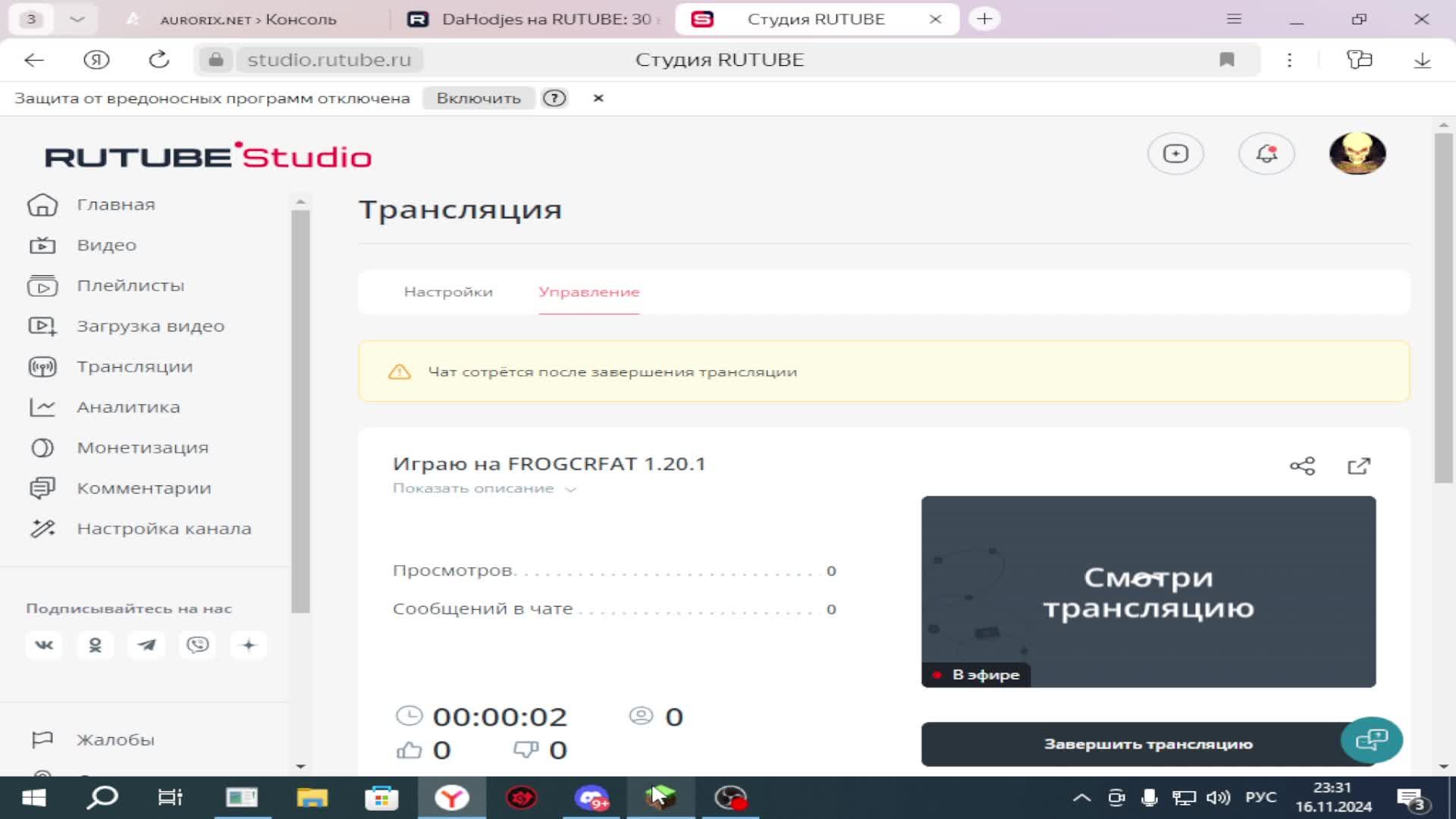
Task: Bookmark this page
Action: (1227, 60)
